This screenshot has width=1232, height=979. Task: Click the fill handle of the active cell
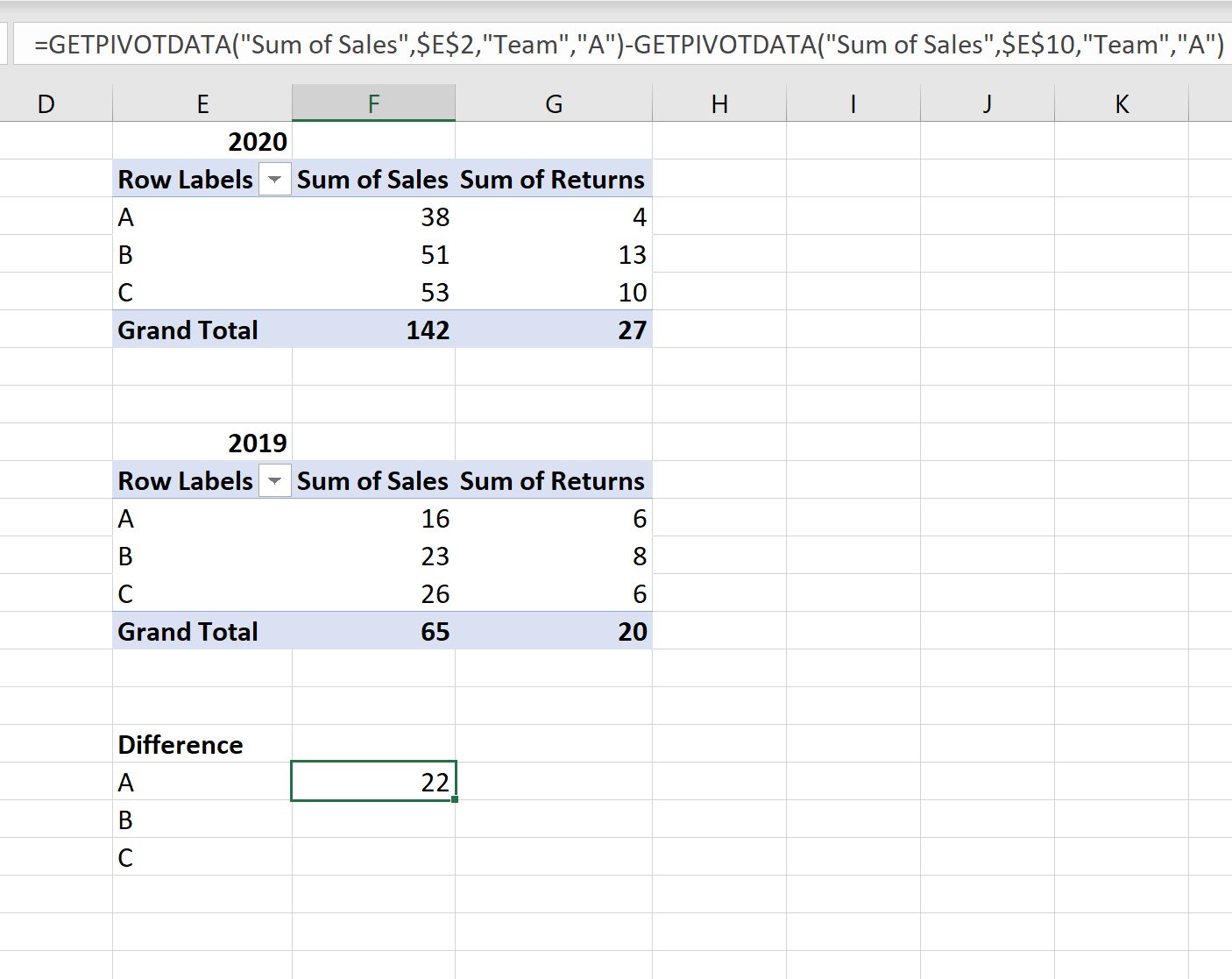[455, 800]
